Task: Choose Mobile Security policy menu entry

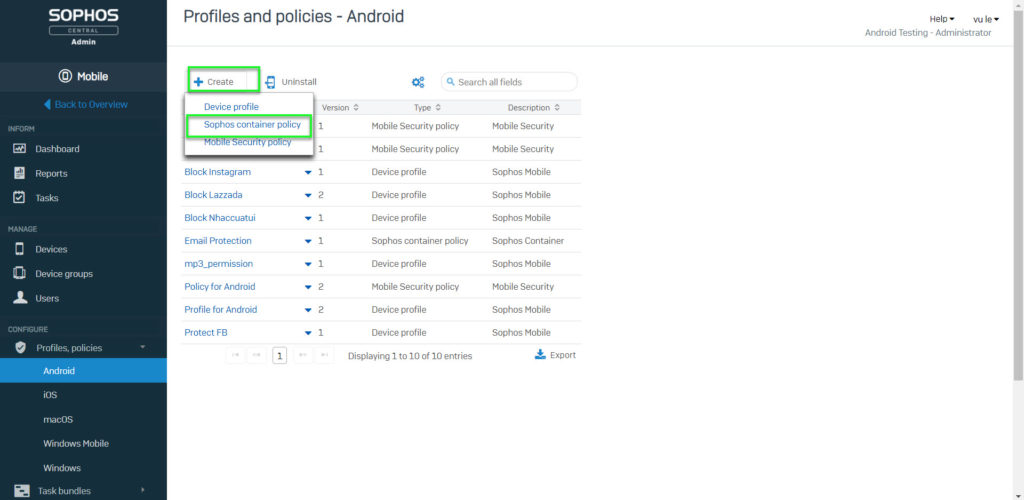Action: [x=248, y=142]
